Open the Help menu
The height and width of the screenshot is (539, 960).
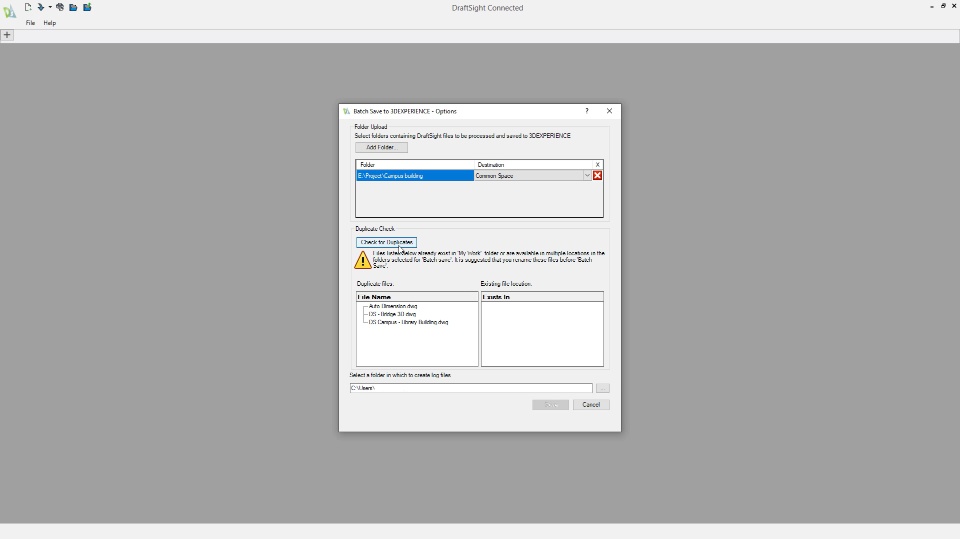tap(50, 23)
